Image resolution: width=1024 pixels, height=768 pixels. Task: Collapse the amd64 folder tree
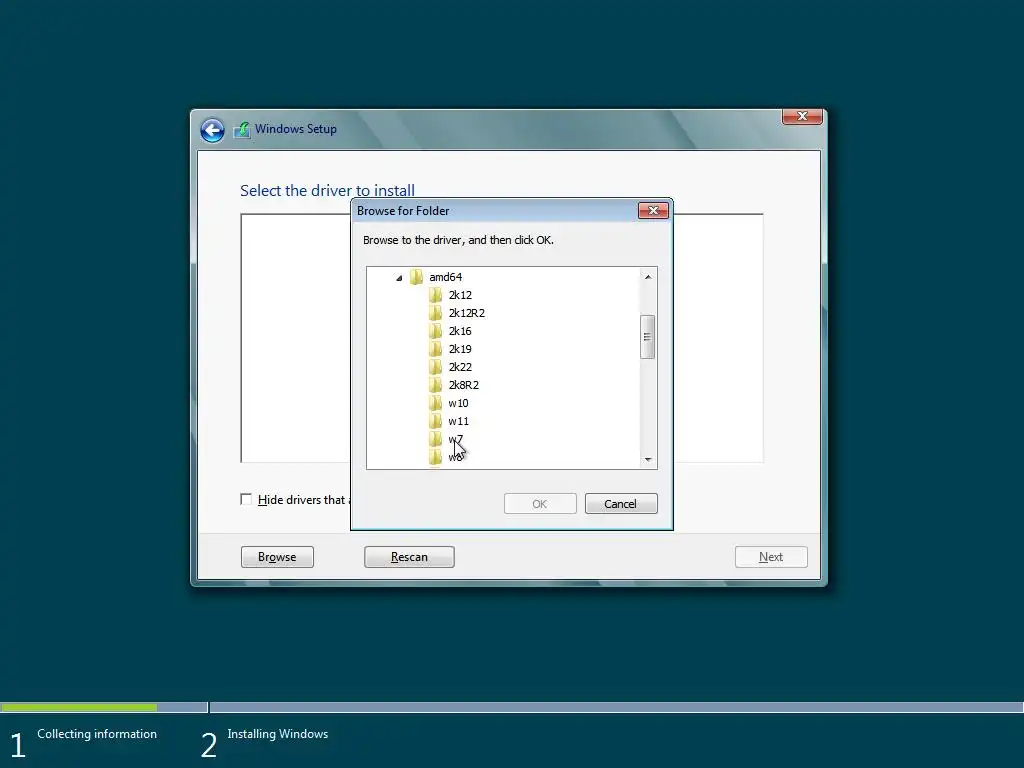[399, 278]
